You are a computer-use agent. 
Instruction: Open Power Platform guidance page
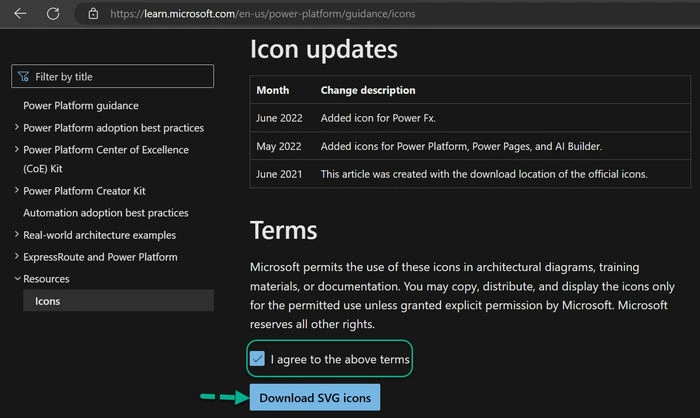click(x=81, y=106)
